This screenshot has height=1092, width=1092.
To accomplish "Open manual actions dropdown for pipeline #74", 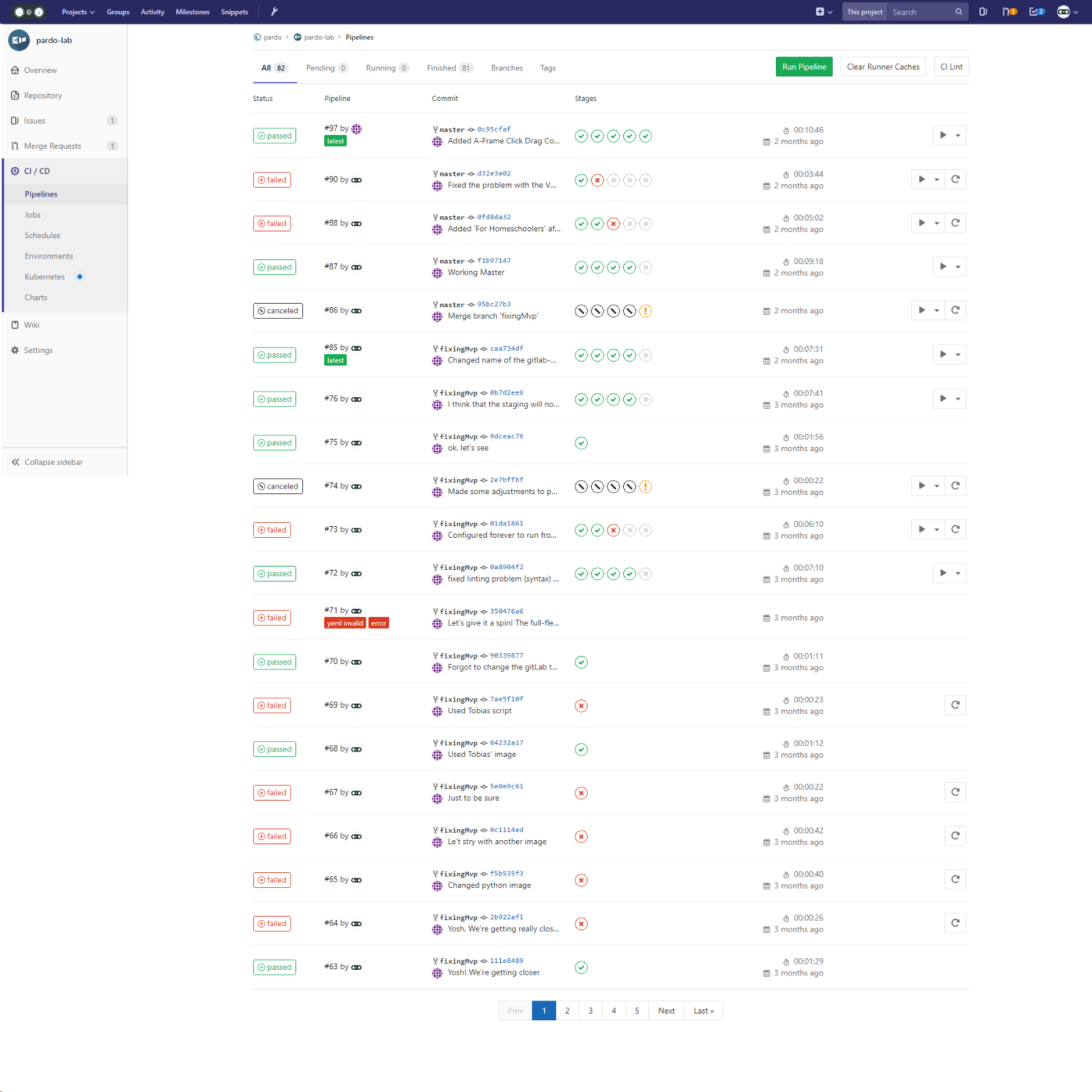I will click(x=928, y=486).
